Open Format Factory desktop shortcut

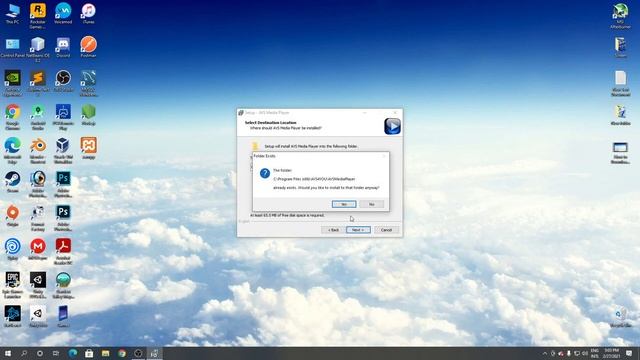[x=38, y=218]
